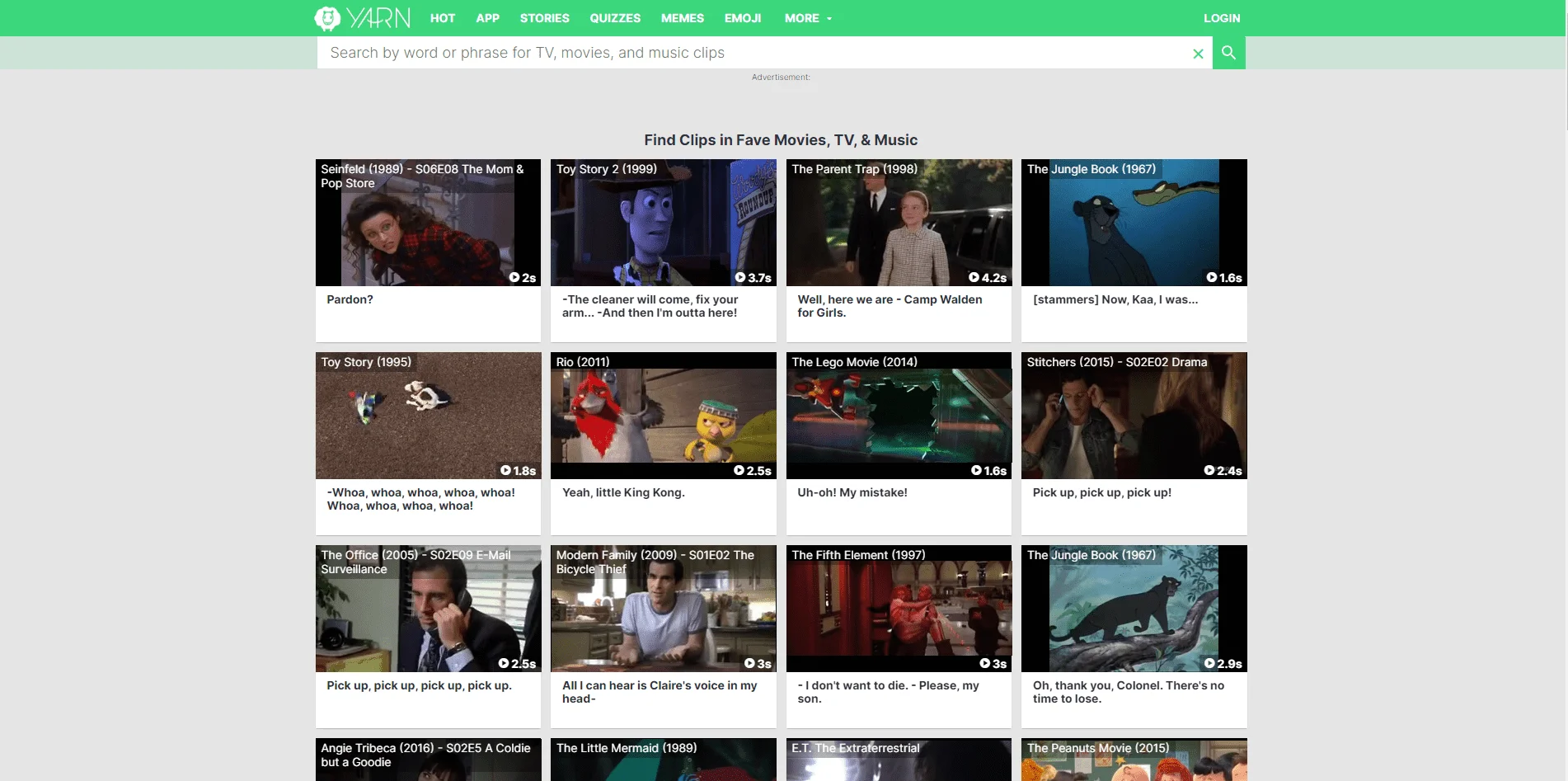Click the magnifier search button
This screenshot has height=781, width=1568.
[1228, 53]
